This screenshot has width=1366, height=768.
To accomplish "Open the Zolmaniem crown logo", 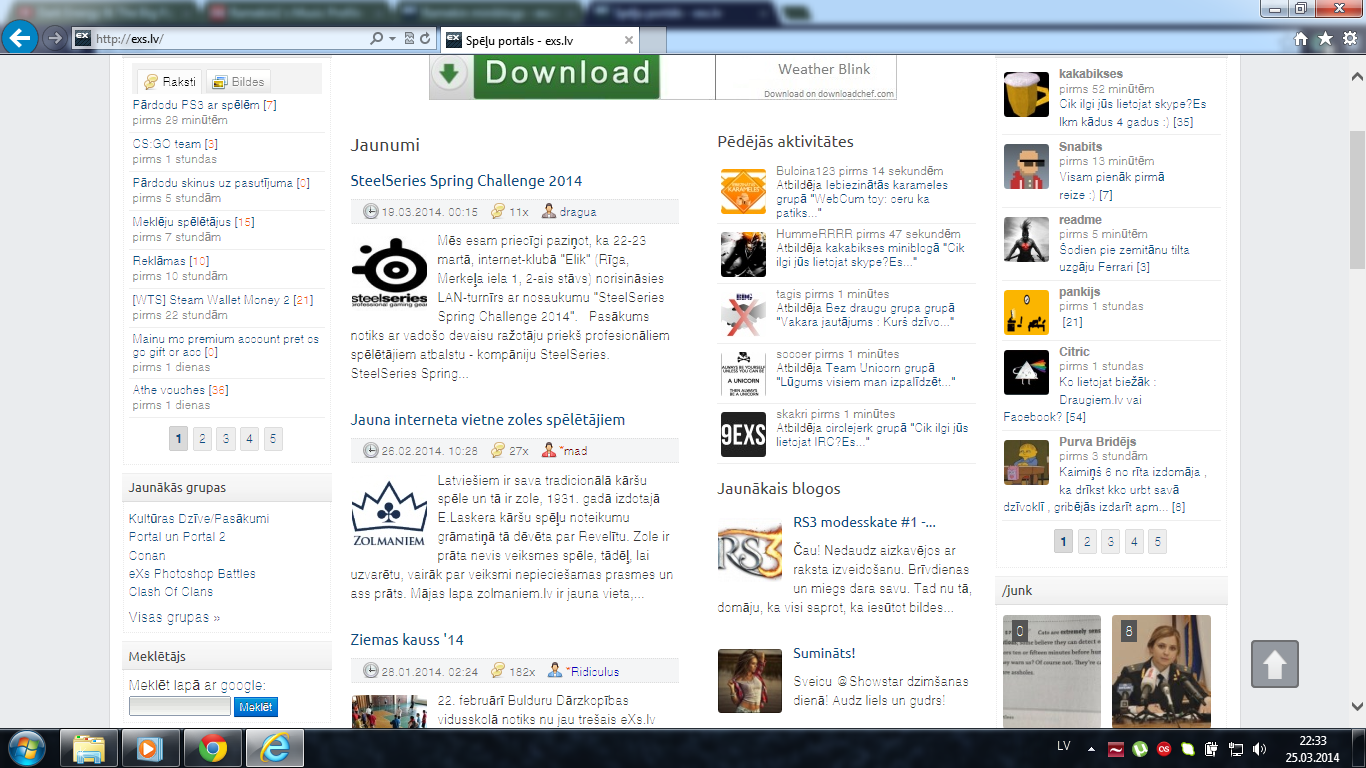I will tap(389, 513).
